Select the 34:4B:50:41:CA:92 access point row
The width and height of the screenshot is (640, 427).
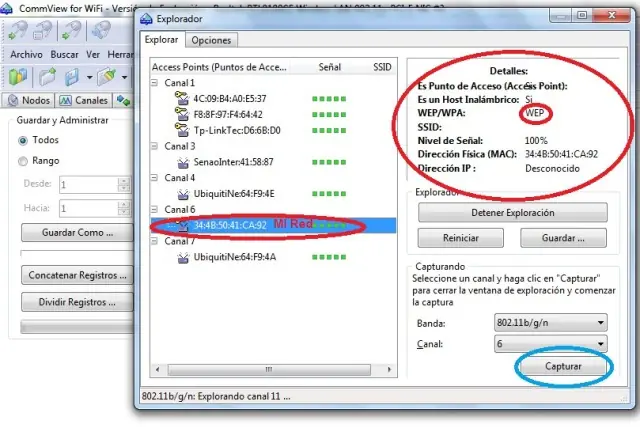[273, 225]
